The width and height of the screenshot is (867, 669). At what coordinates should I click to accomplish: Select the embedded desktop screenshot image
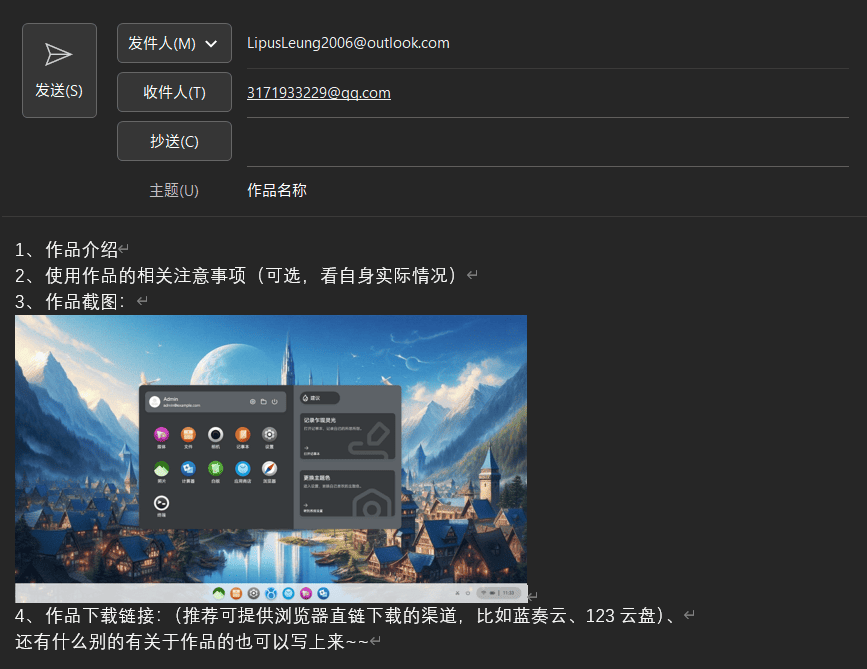point(271,459)
